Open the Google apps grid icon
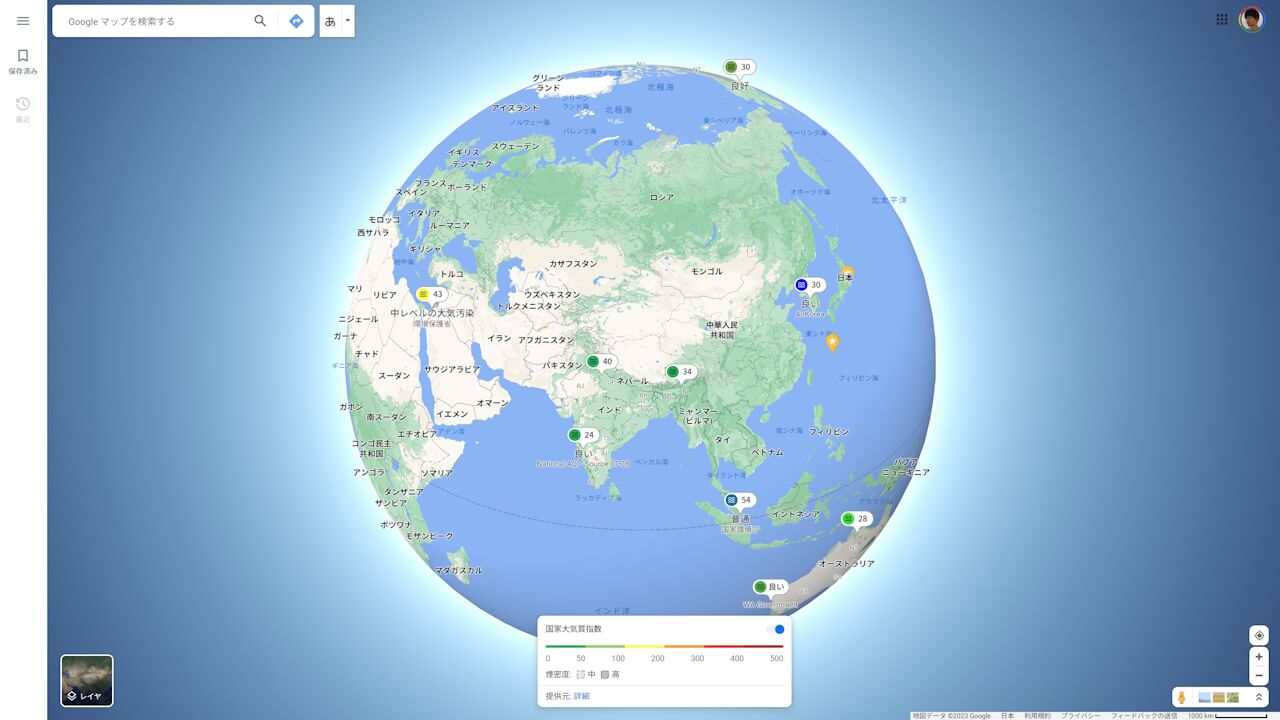Viewport: 1280px width, 720px height. (1221, 19)
